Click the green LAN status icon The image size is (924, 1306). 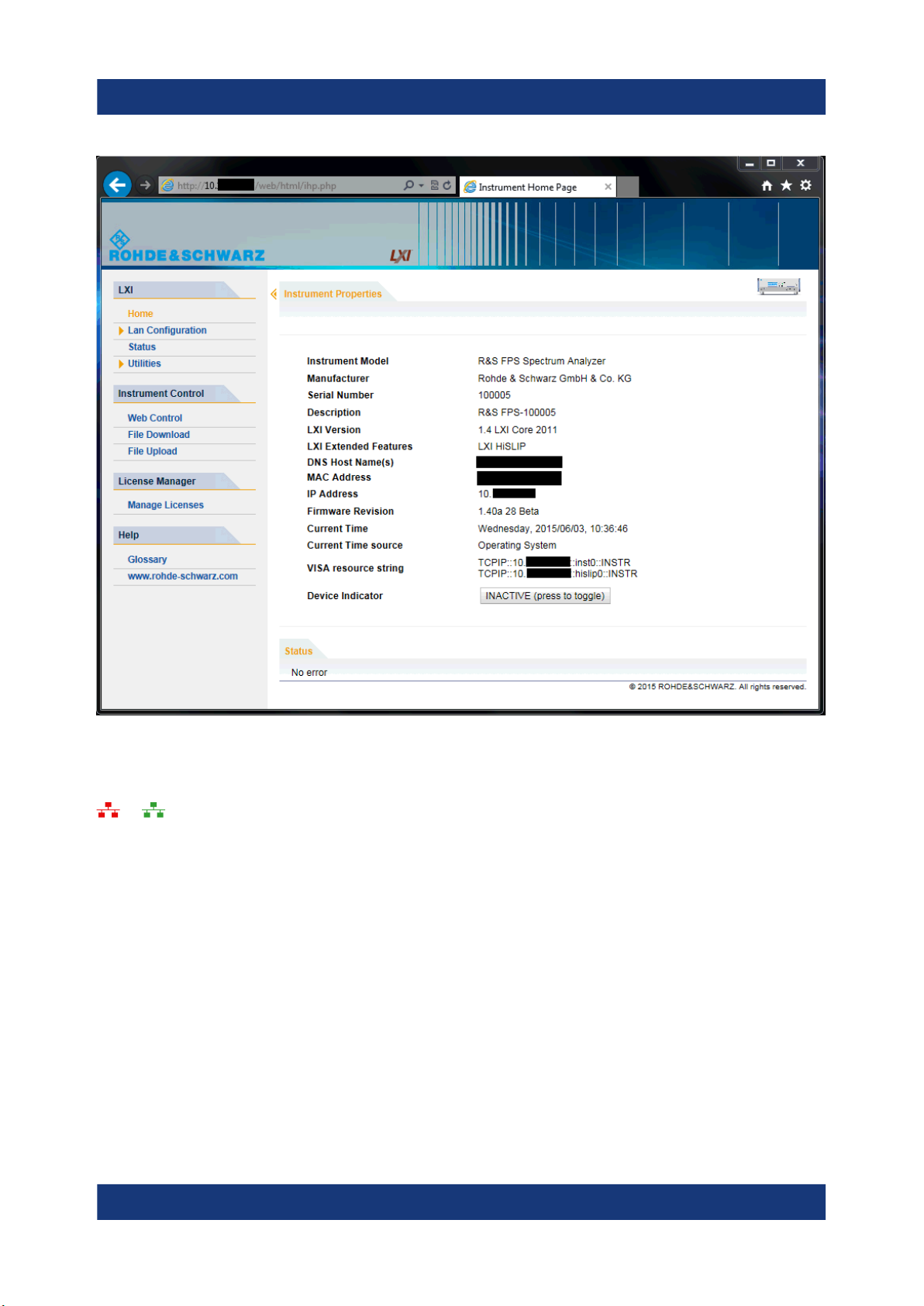coord(153,811)
